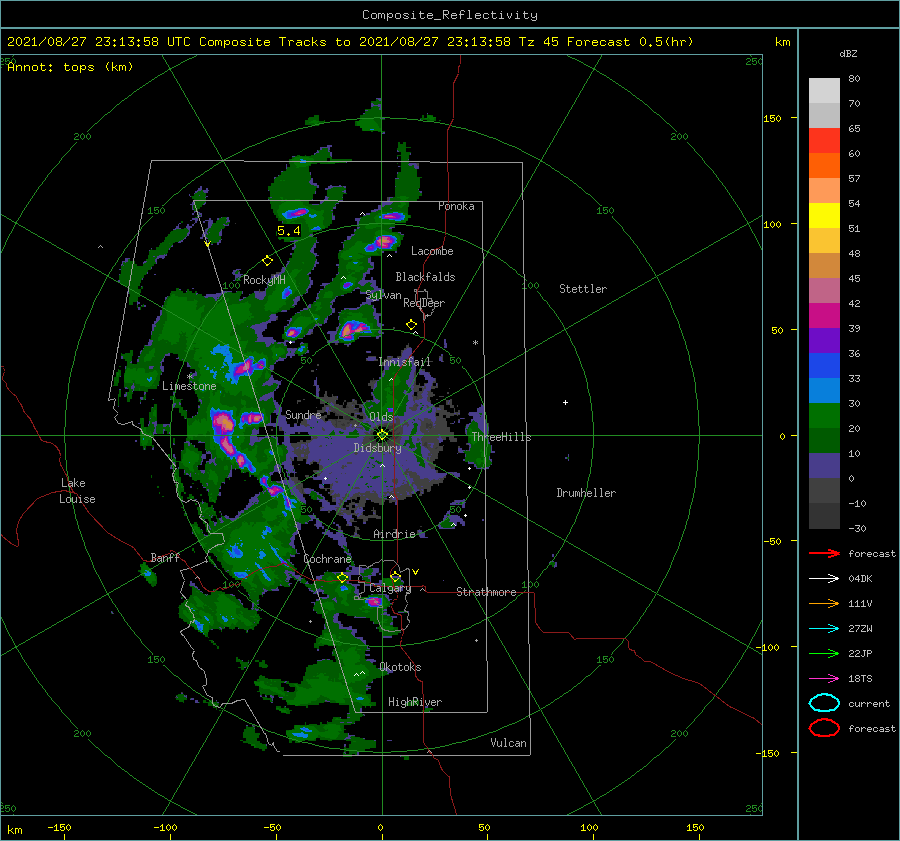Click the 'Forecast 0.5(hr)' header text
The image size is (900, 841).
[630, 42]
